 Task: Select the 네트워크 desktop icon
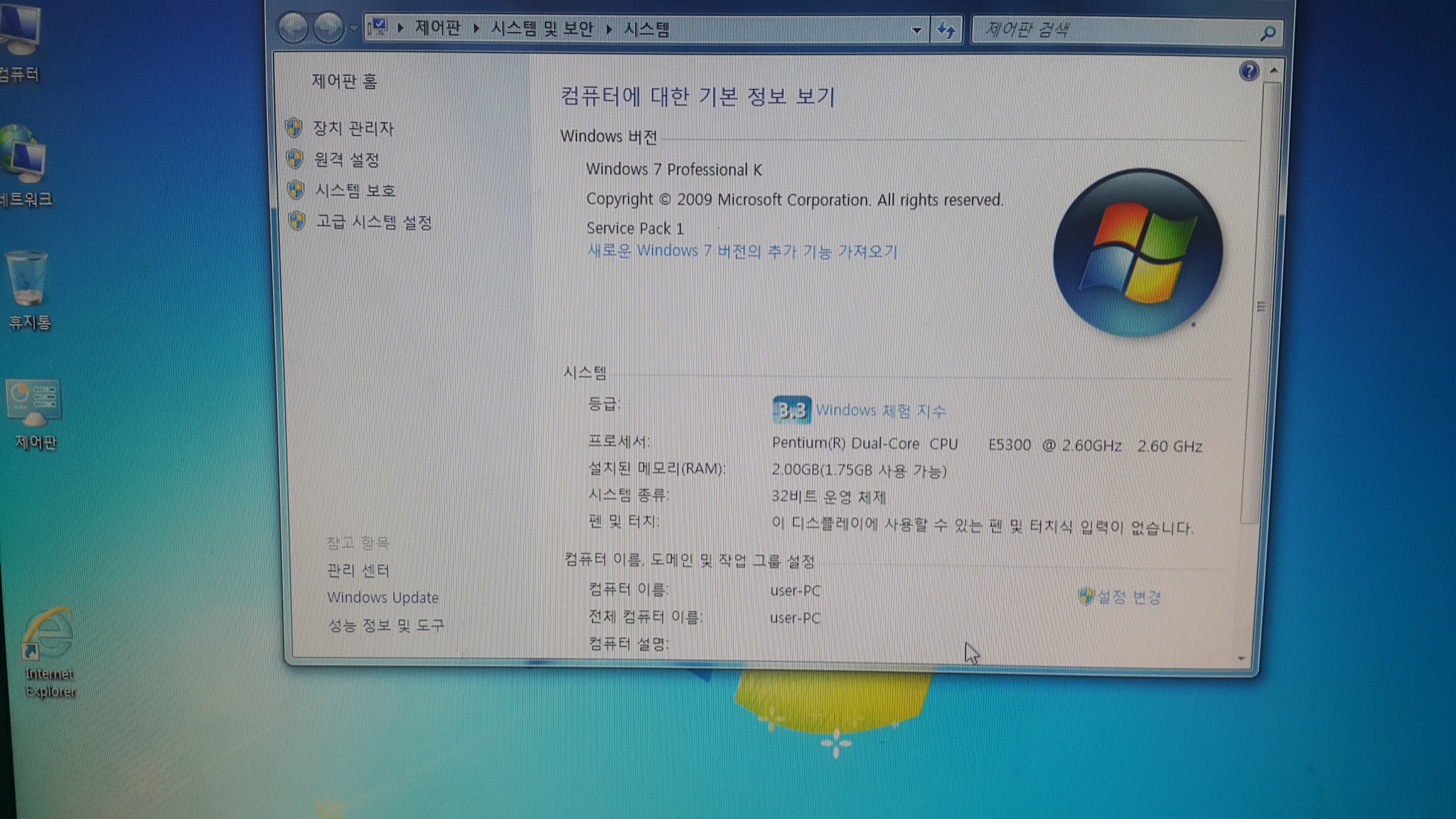coord(25,167)
